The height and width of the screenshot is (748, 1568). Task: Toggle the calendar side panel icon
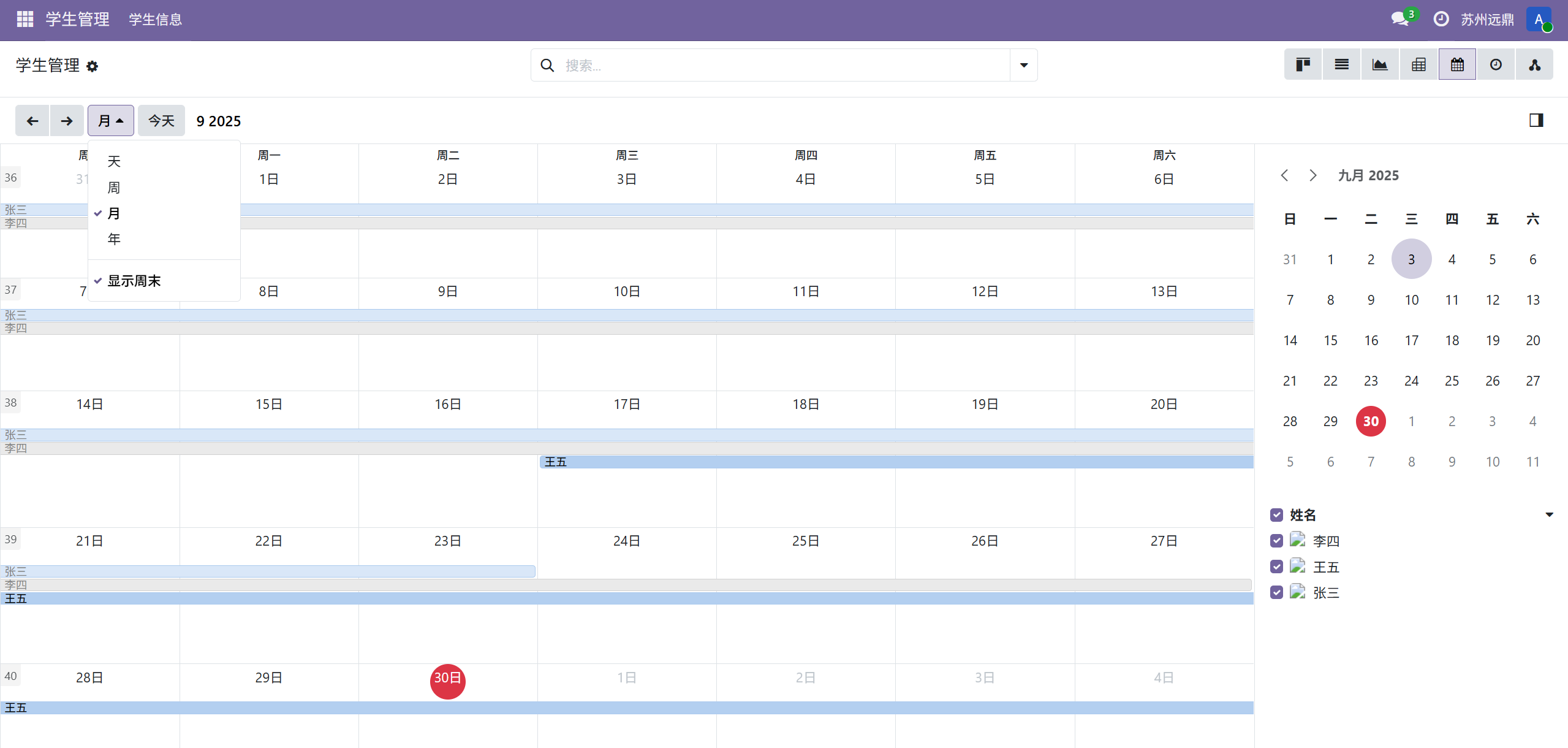point(1536,120)
